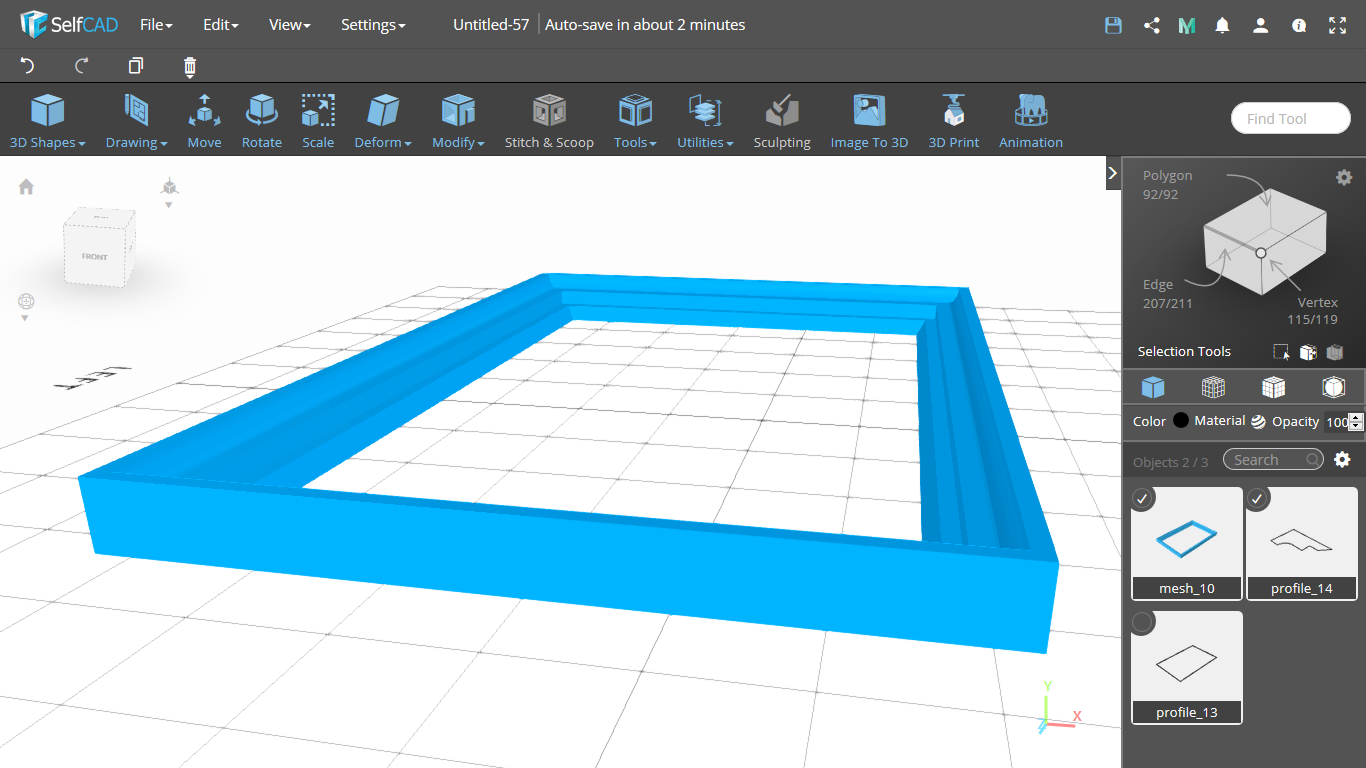The height and width of the screenshot is (768, 1366).
Task: Click the share icon
Action: 1151,25
